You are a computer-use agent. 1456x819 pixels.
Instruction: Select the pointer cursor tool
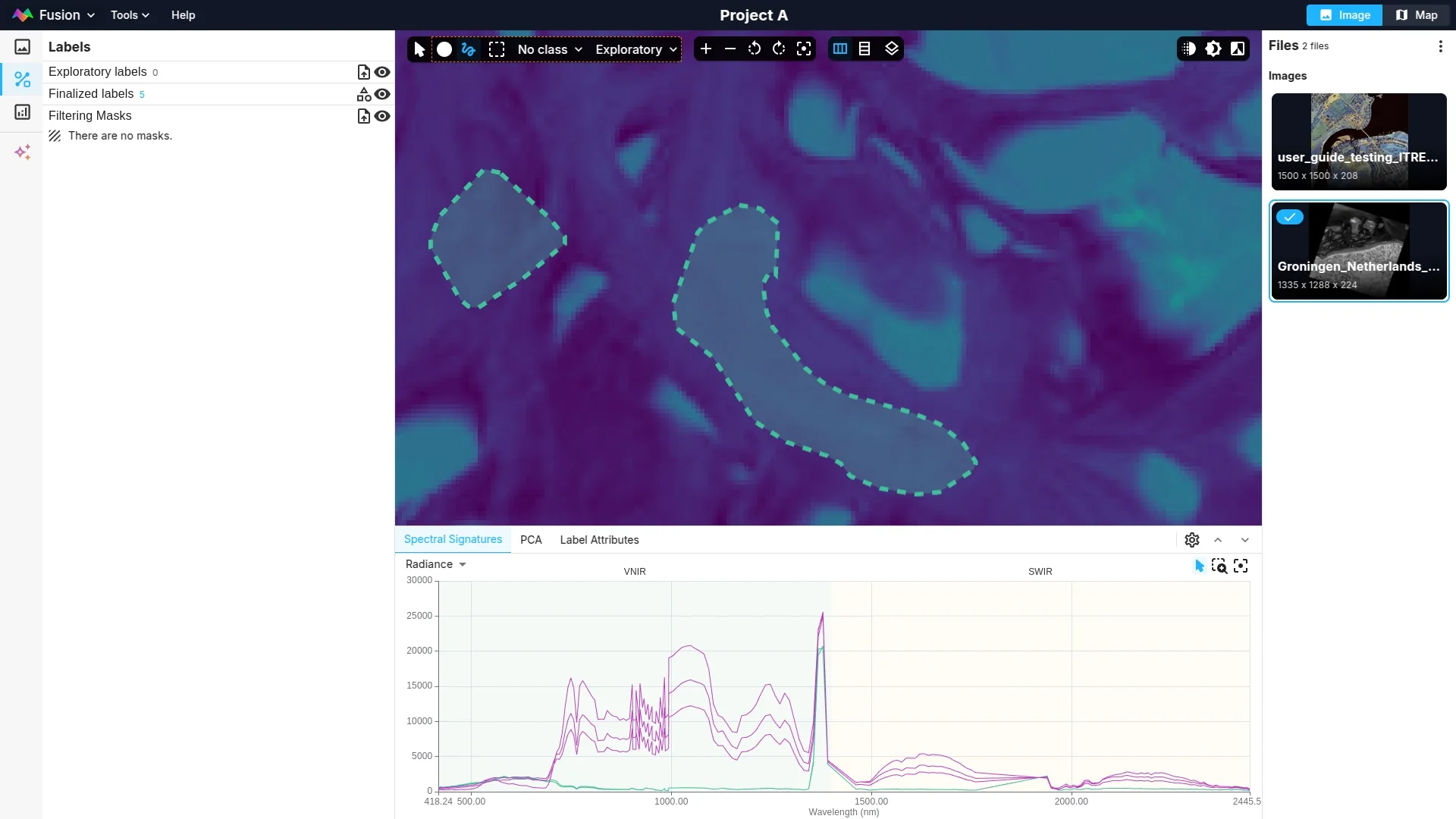click(x=419, y=49)
